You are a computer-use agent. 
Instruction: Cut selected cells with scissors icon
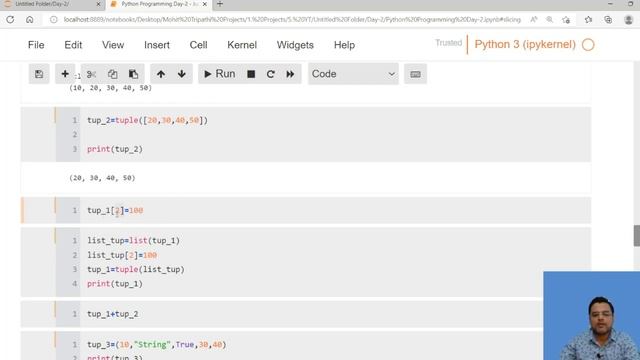[x=91, y=74]
